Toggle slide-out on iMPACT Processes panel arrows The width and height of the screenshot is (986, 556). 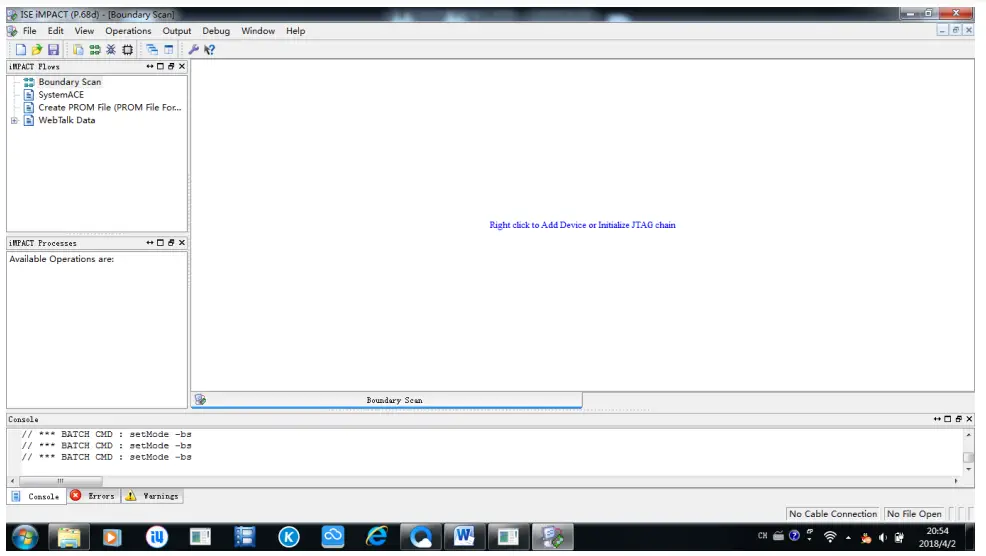tap(150, 242)
